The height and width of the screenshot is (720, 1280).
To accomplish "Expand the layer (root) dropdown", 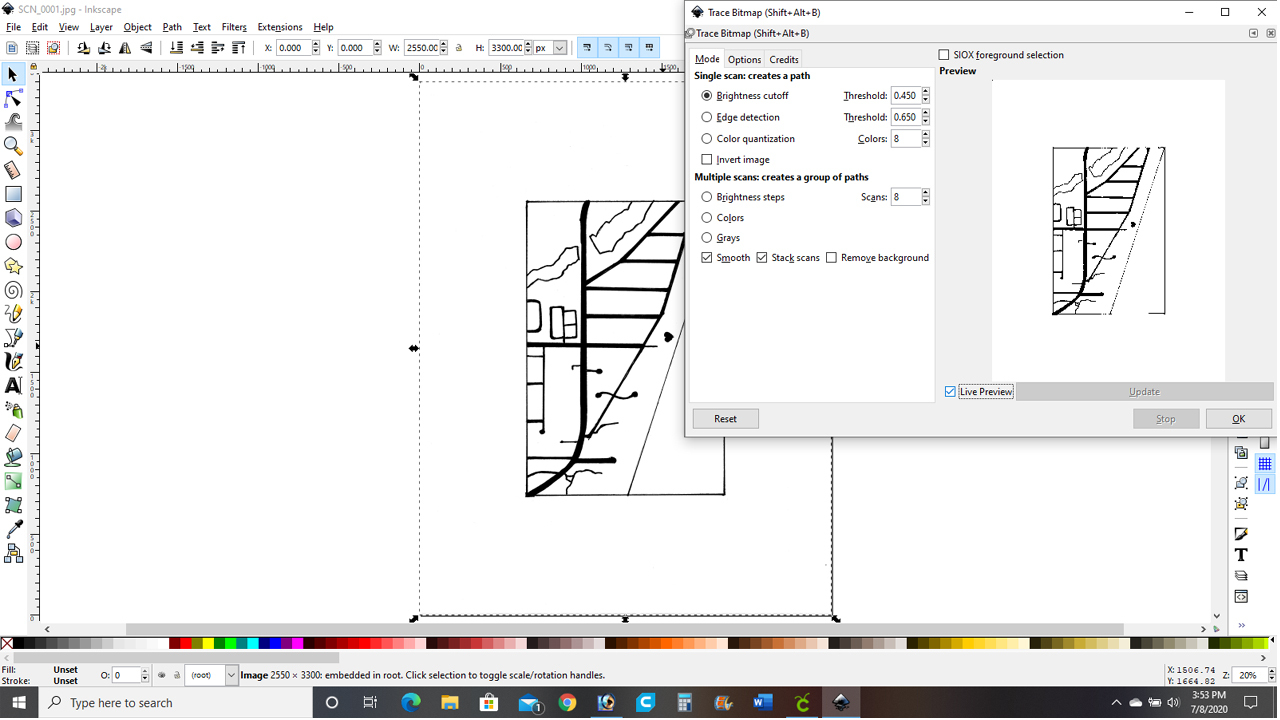I will [231, 675].
